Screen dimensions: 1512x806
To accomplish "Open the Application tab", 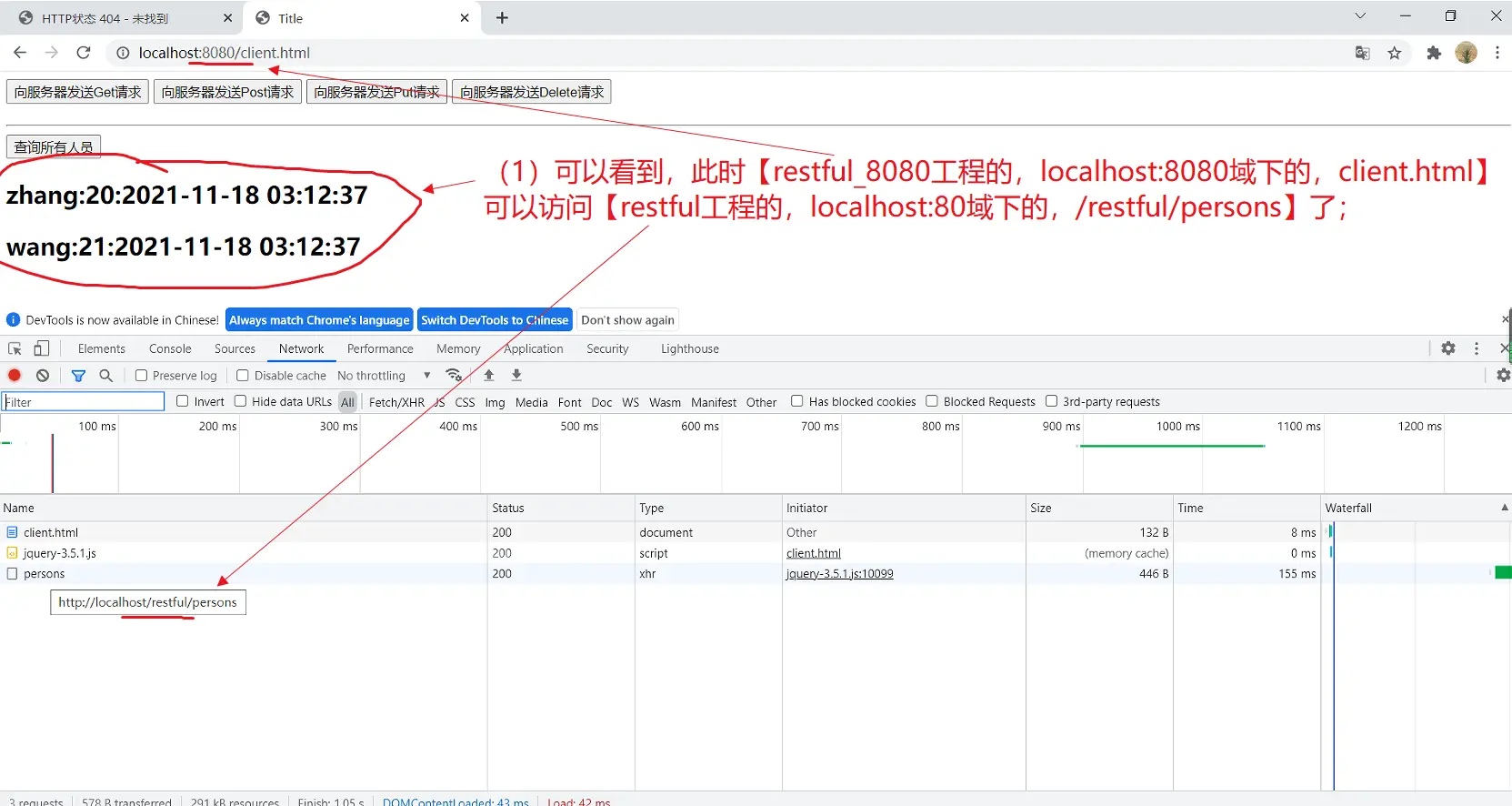I will coord(534,348).
